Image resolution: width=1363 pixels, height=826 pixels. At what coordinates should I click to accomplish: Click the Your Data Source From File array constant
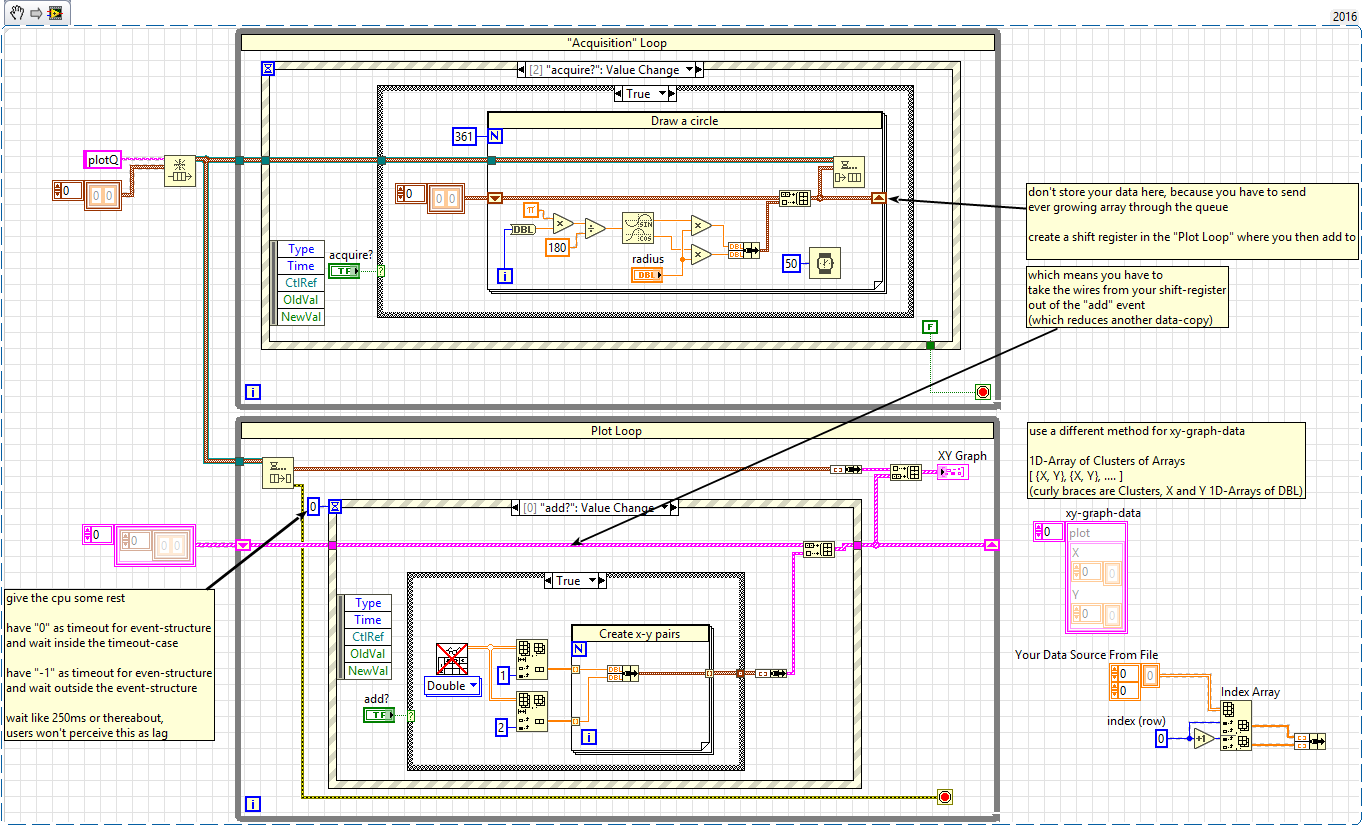(1135, 682)
